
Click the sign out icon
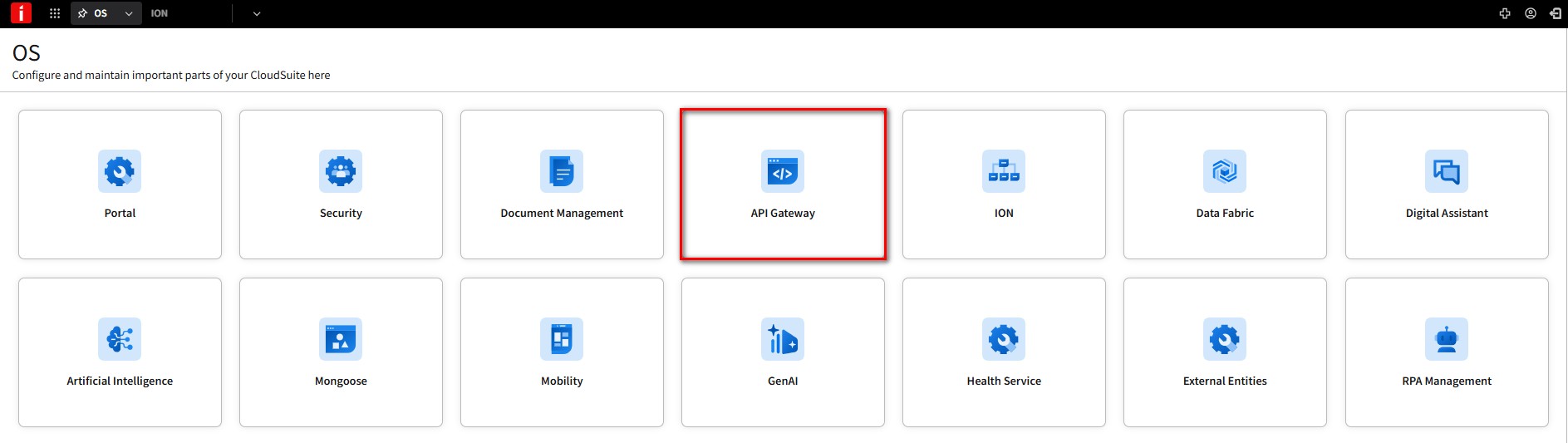tap(1556, 13)
